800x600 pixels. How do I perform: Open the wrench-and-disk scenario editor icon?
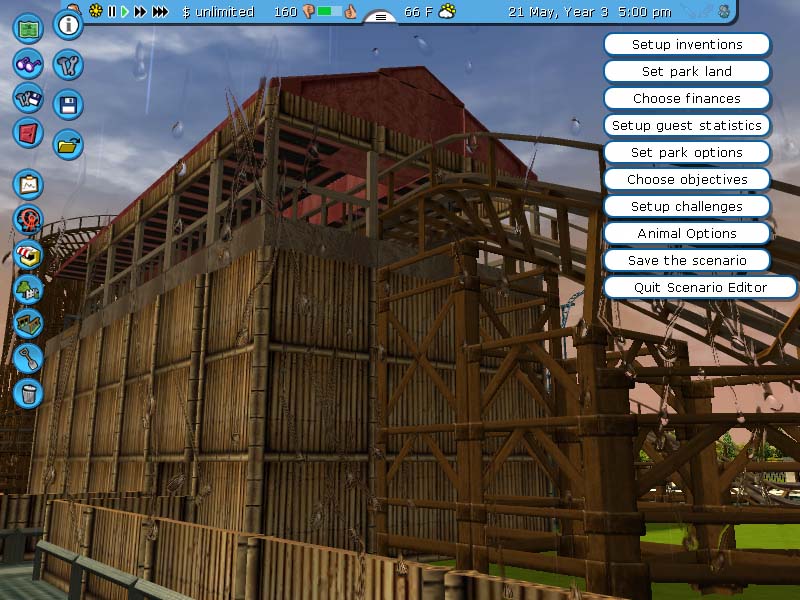[28, 98]
